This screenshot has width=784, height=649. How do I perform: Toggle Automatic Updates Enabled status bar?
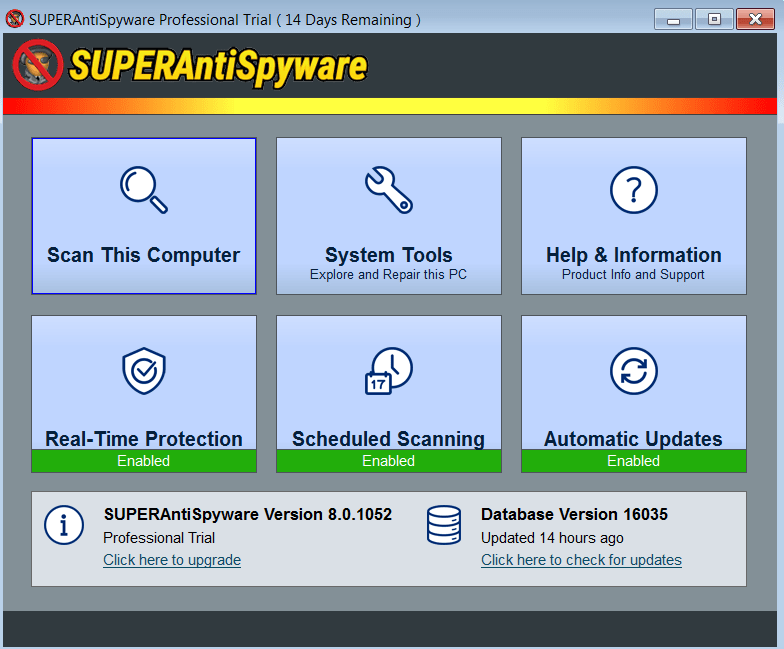click(x=634, y=460)
